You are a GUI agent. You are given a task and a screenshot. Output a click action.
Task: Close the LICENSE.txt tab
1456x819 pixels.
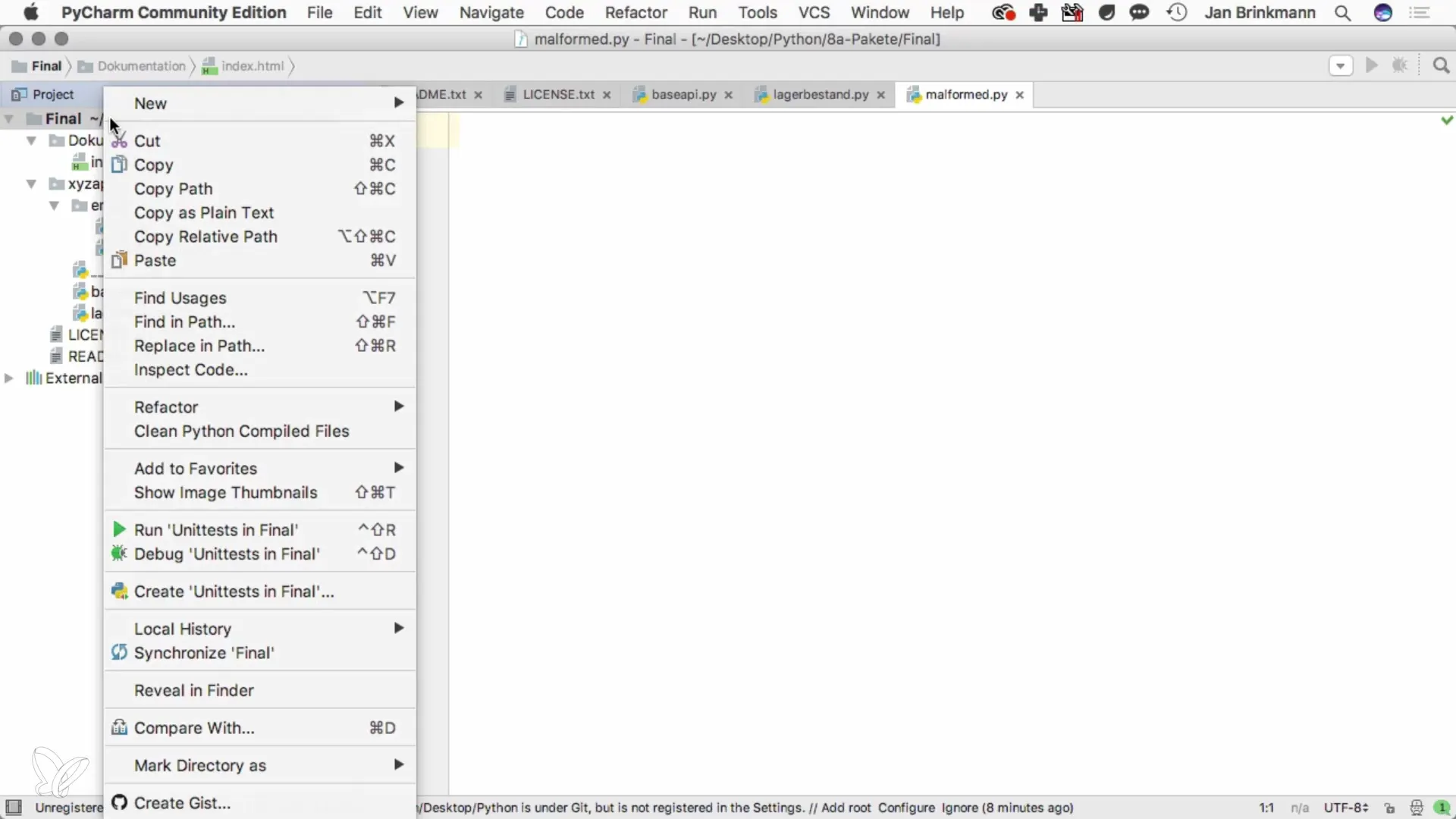pyautogui.click(x=607, y=95)
